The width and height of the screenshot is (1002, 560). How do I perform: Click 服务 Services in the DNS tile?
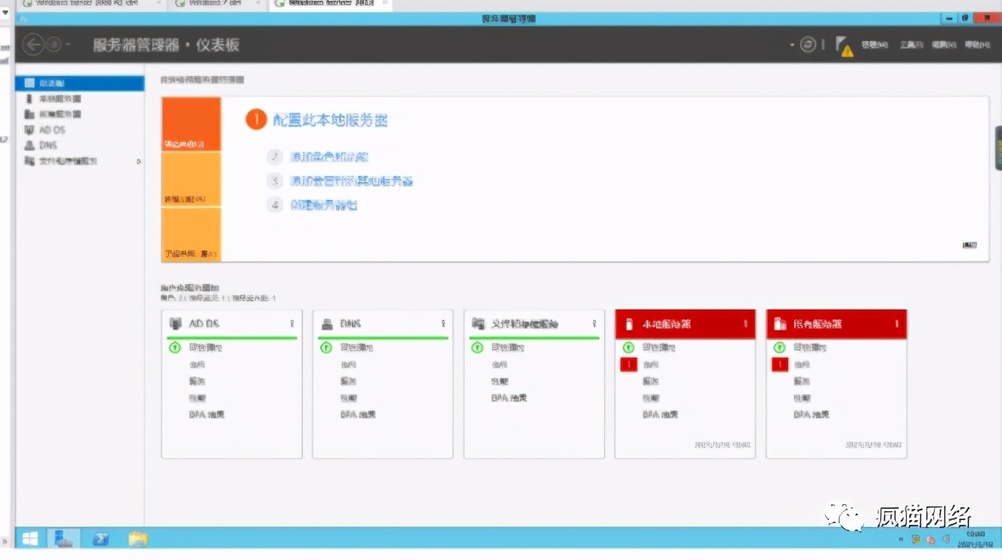(348, 381)
